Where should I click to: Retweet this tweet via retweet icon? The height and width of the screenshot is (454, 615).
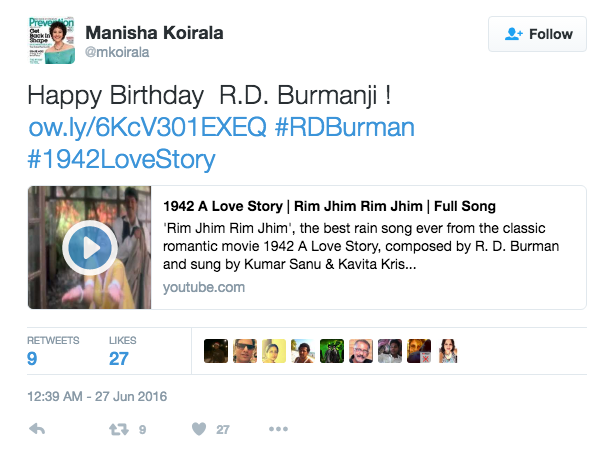click(x=119, y=430)
